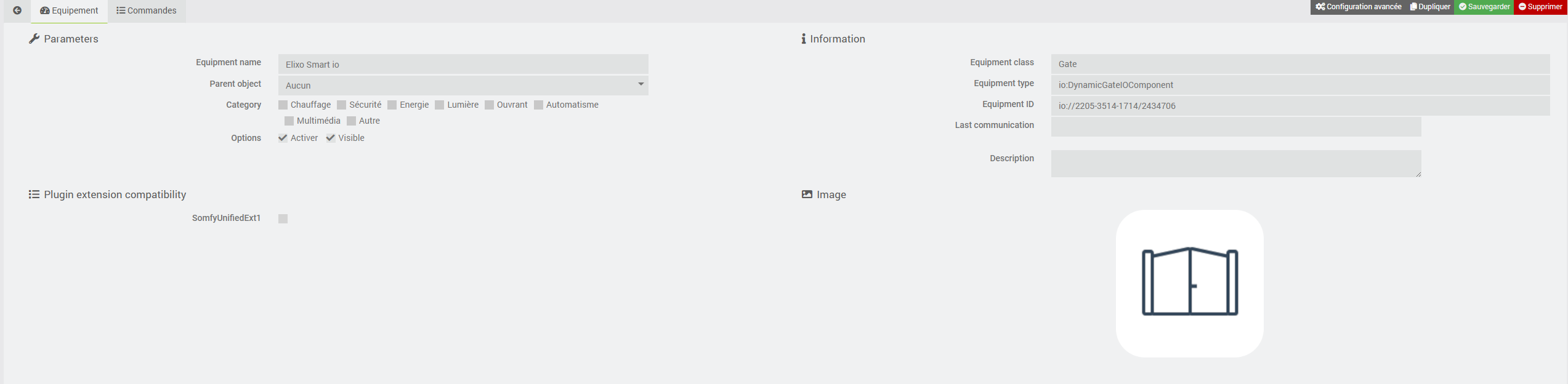Tick the Sécurité category checkbox
Viewport: 1568px width, 384px height.
[342, 105]
